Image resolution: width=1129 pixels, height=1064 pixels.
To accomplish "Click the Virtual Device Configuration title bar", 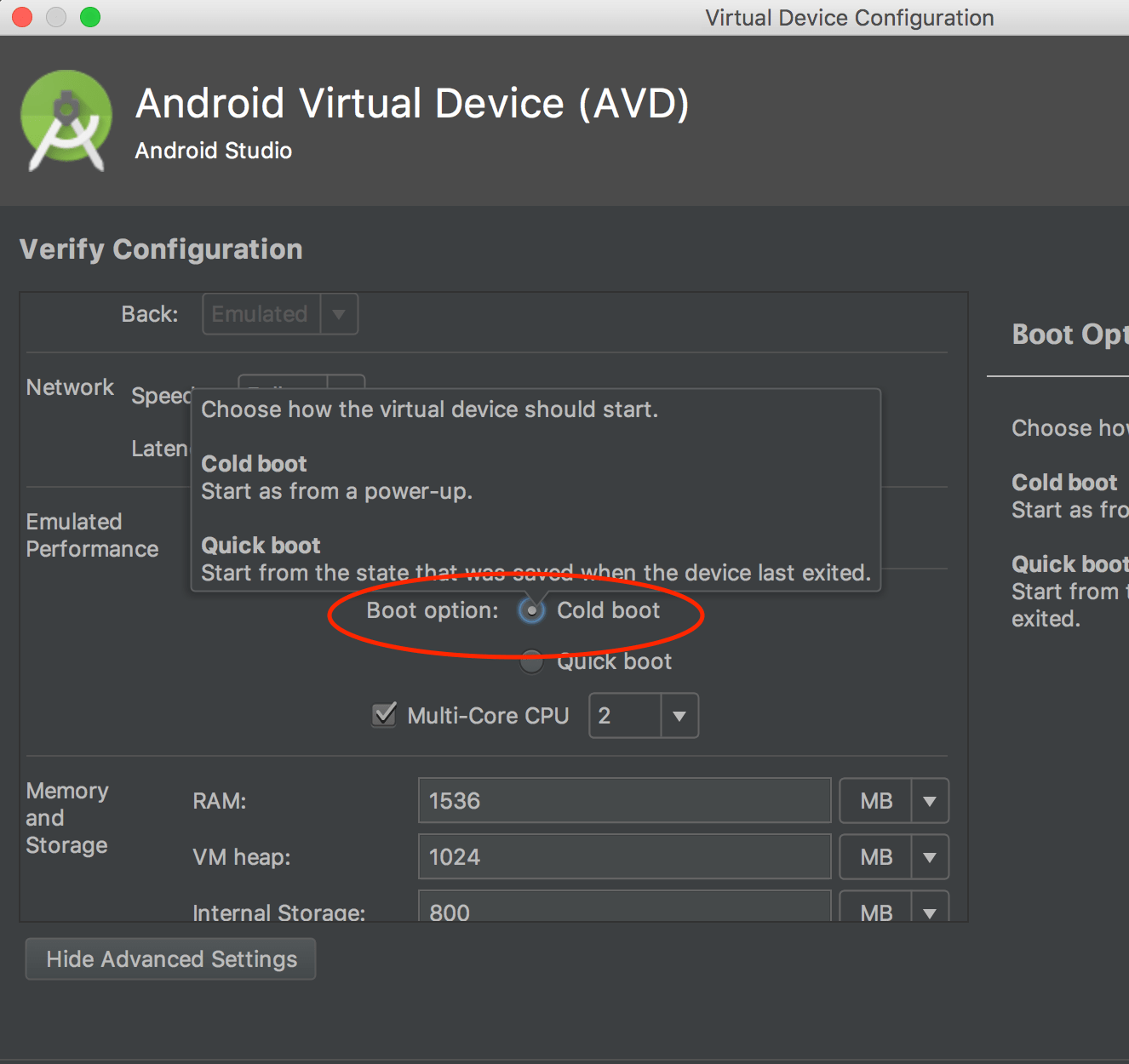I will [849, 18].
